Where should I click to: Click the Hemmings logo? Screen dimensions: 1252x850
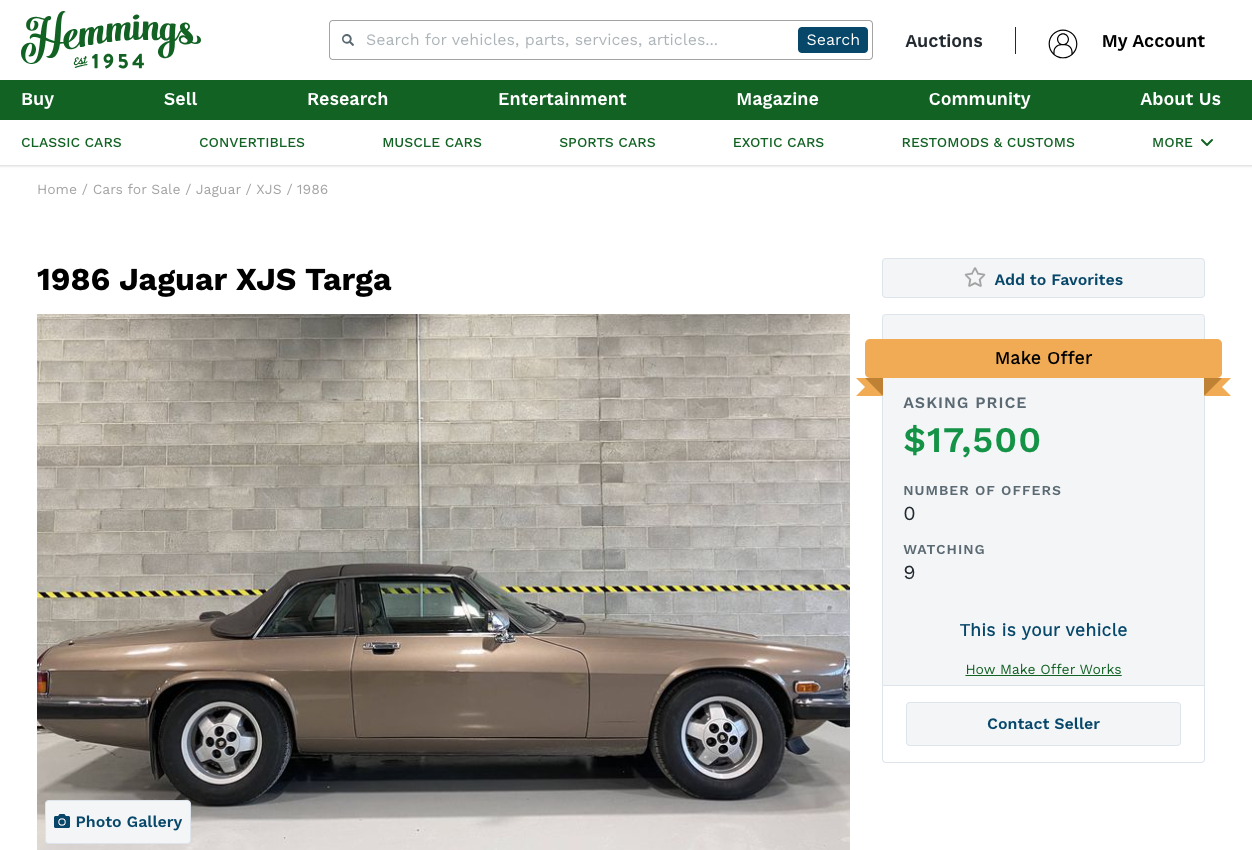click(x=110, y=40)
